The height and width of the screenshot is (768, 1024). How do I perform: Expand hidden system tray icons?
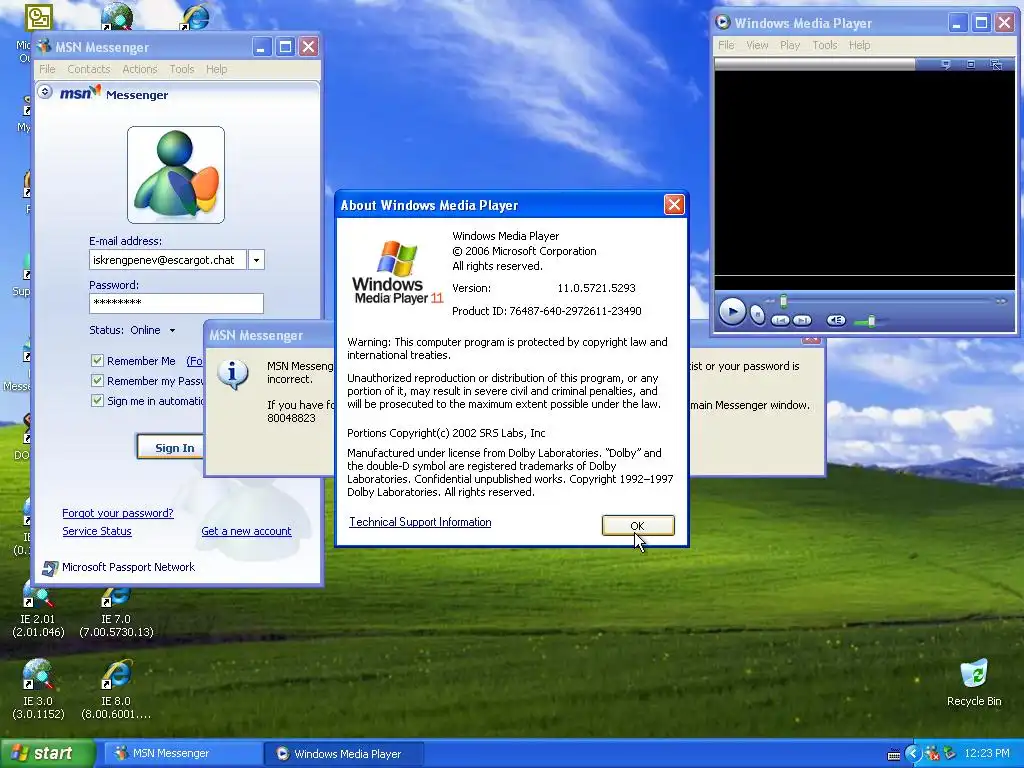point(912,754)
